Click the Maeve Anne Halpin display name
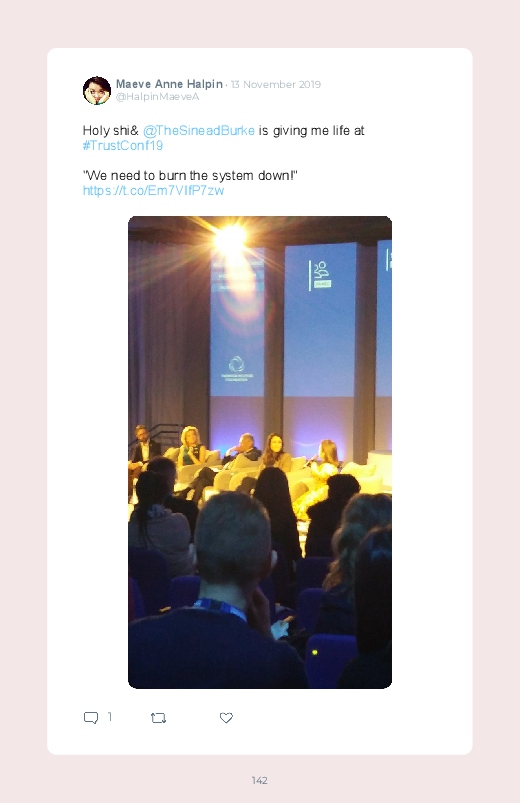The image size is (520, 803). pyautogui.click(x=169, y=84)
